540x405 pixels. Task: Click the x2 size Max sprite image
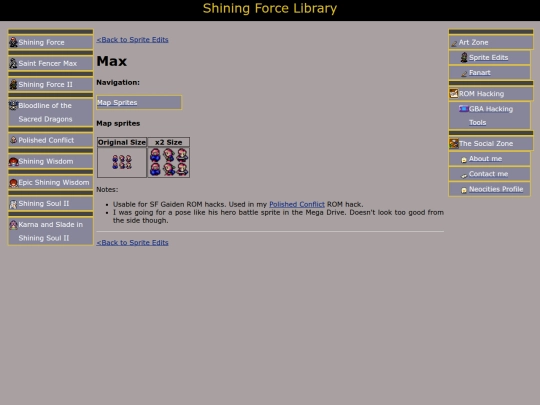(x=168, y=162)
